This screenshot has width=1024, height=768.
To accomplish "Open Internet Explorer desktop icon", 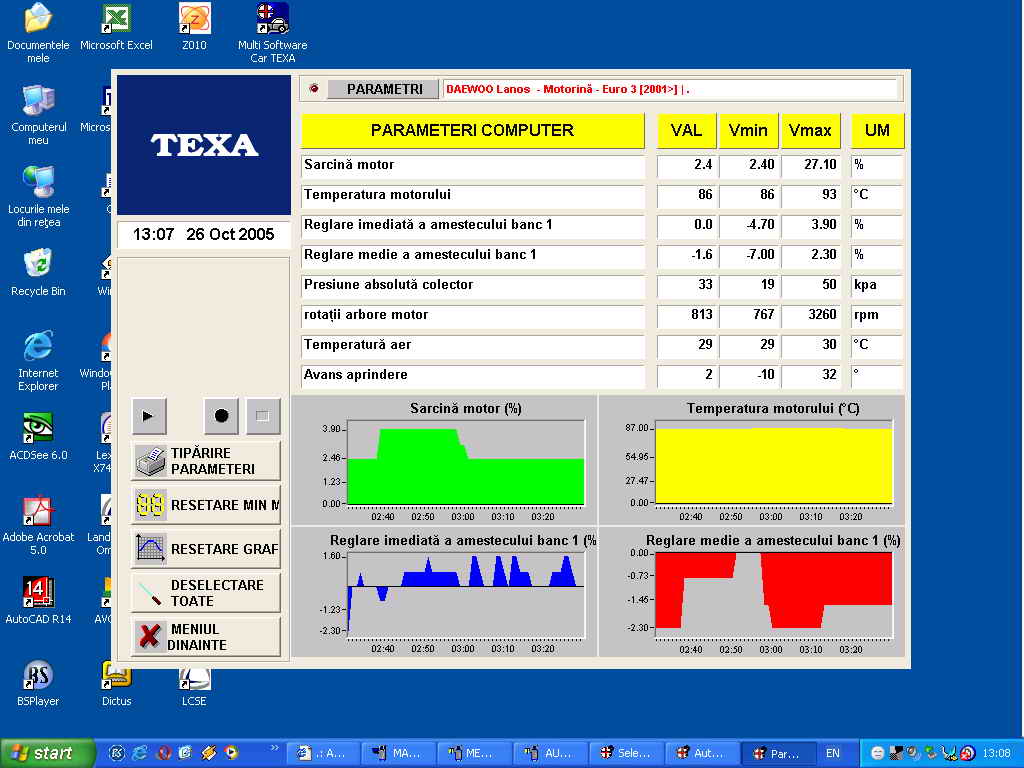I will point(38,361).
